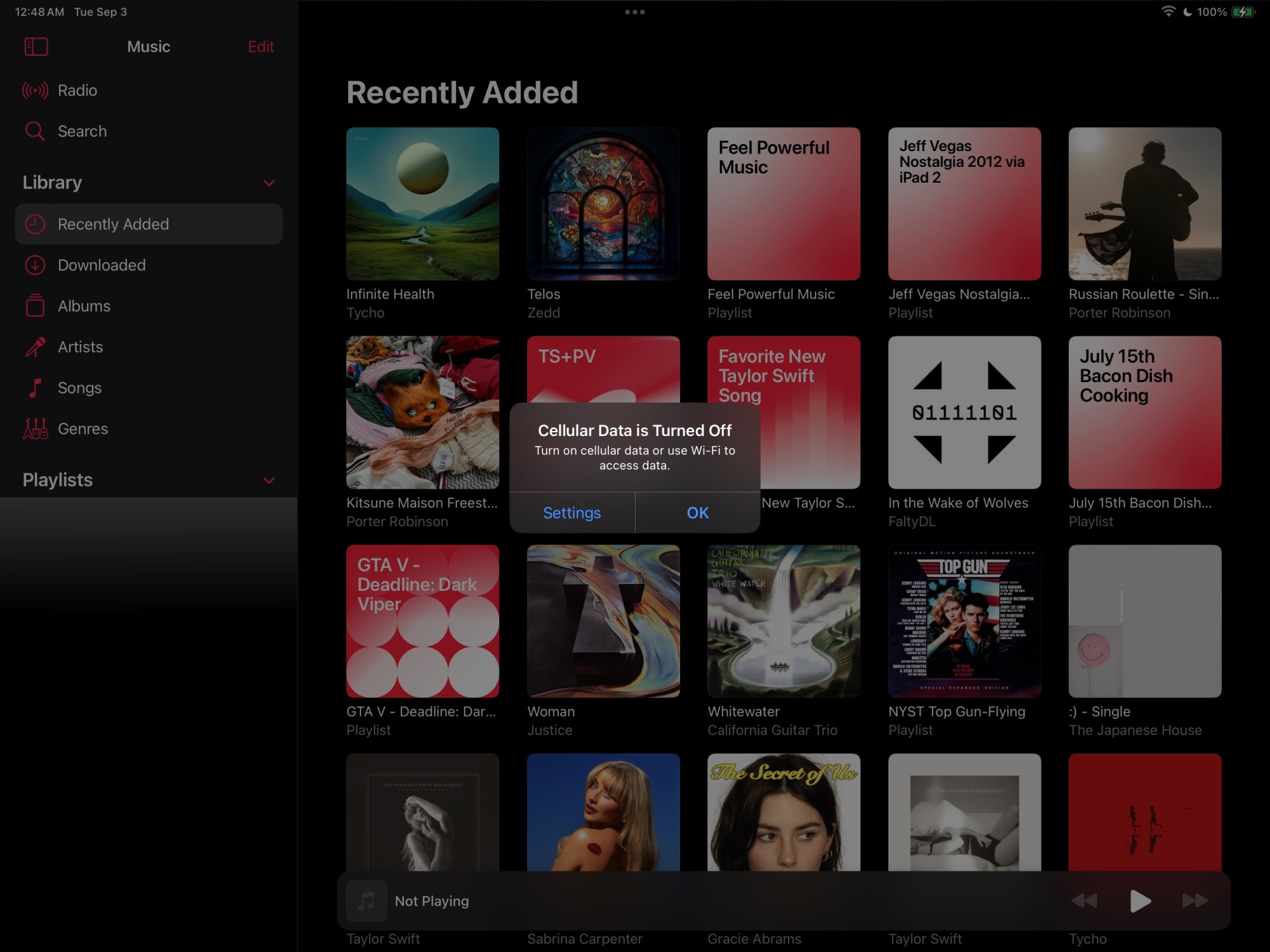Skip to next track in mini player
The height and width of the screenshot is (952, 1270).
[1194, 901]
